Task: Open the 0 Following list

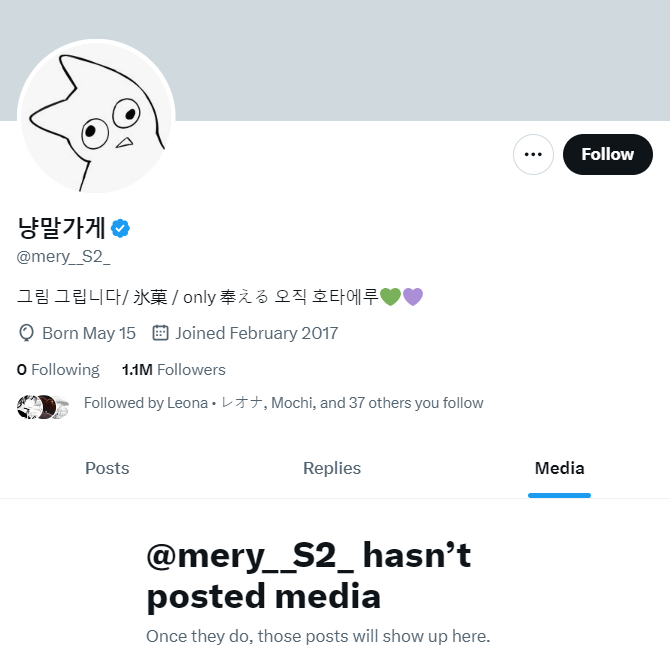Action: pyautogui.click(x=58, y=370)
